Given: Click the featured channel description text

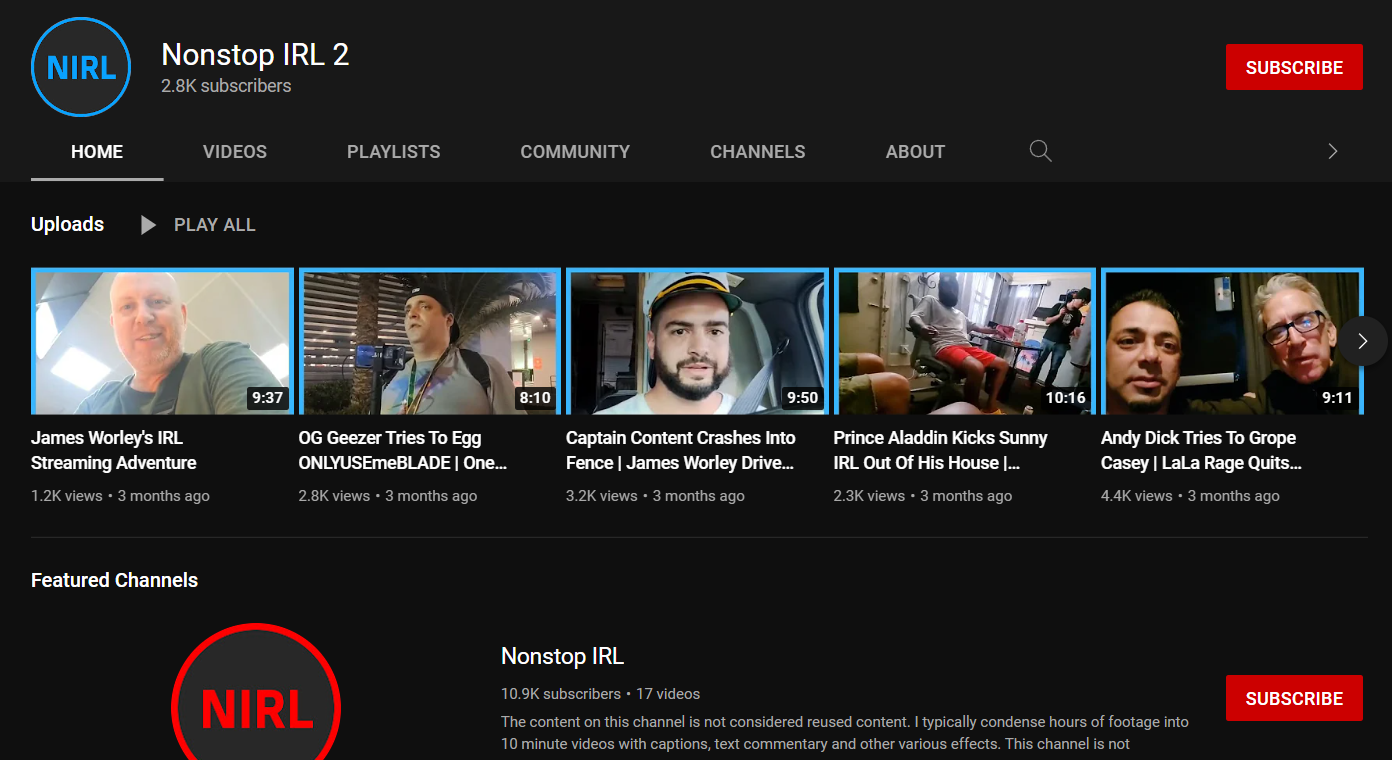Looking at the screenshot, I should tap(845, 733).
